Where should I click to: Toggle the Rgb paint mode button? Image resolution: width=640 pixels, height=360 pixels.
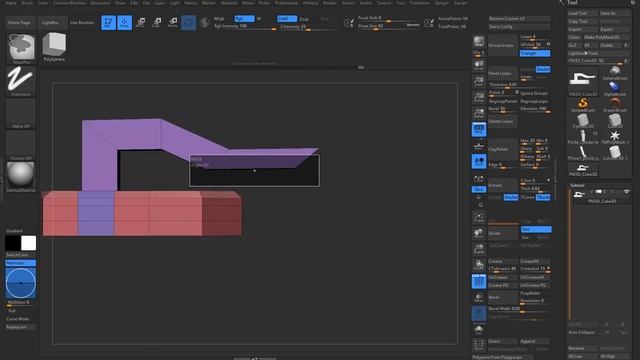pyautogui.click(x=244, y=19)
